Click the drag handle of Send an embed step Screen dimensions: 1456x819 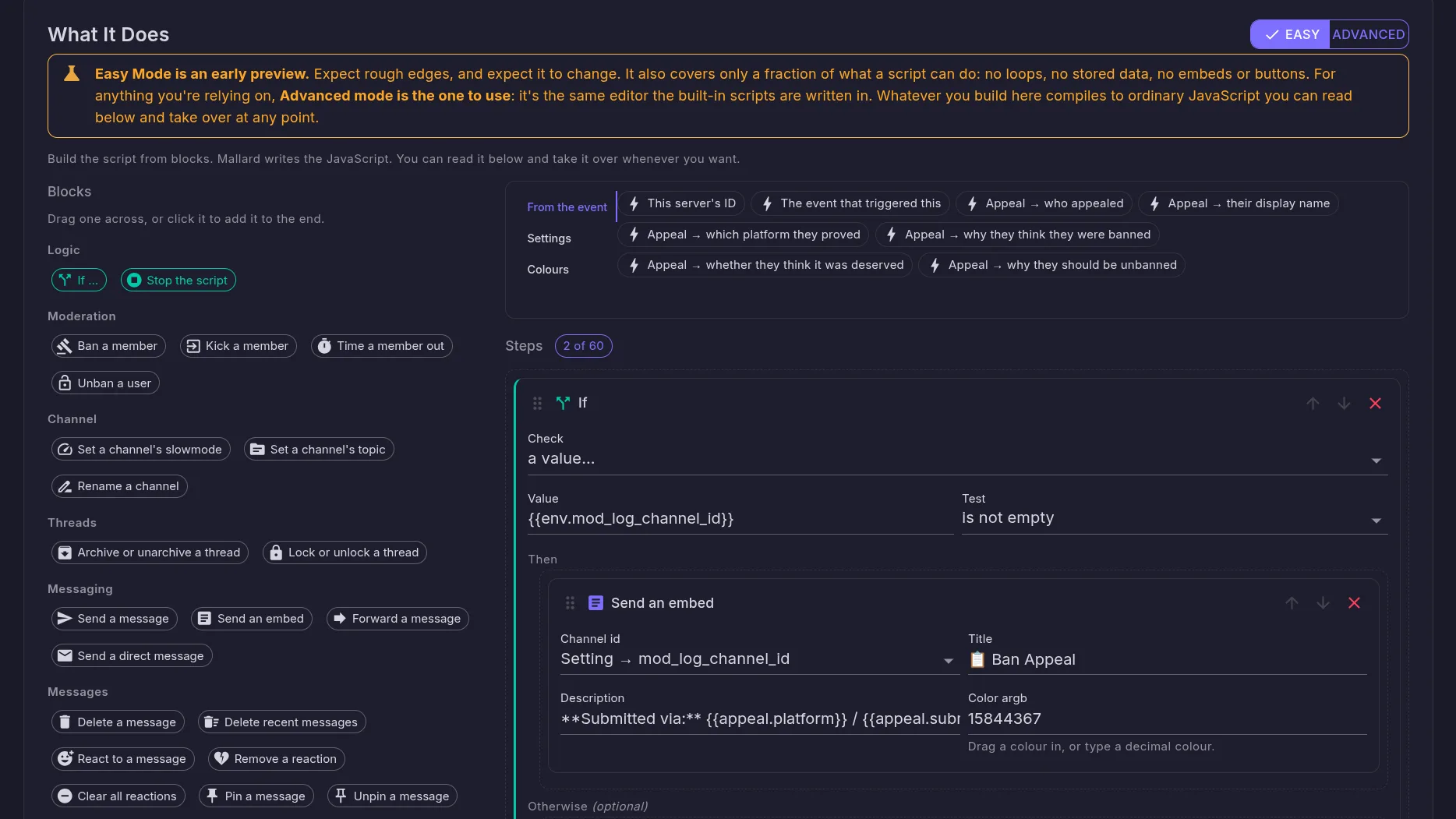click(x=570, y=603)
